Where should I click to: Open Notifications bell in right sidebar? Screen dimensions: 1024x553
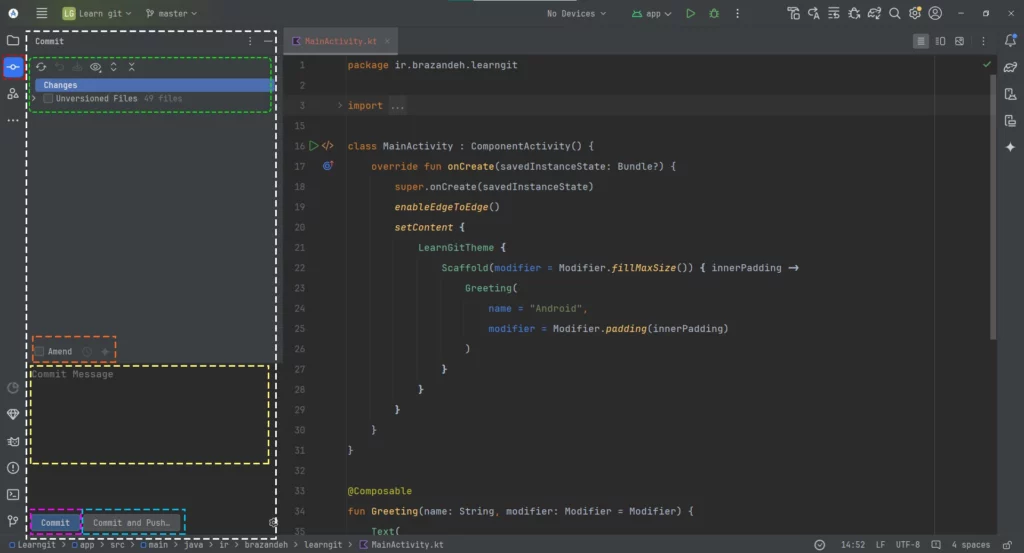pyautogui.click(x=1010, y=40)
